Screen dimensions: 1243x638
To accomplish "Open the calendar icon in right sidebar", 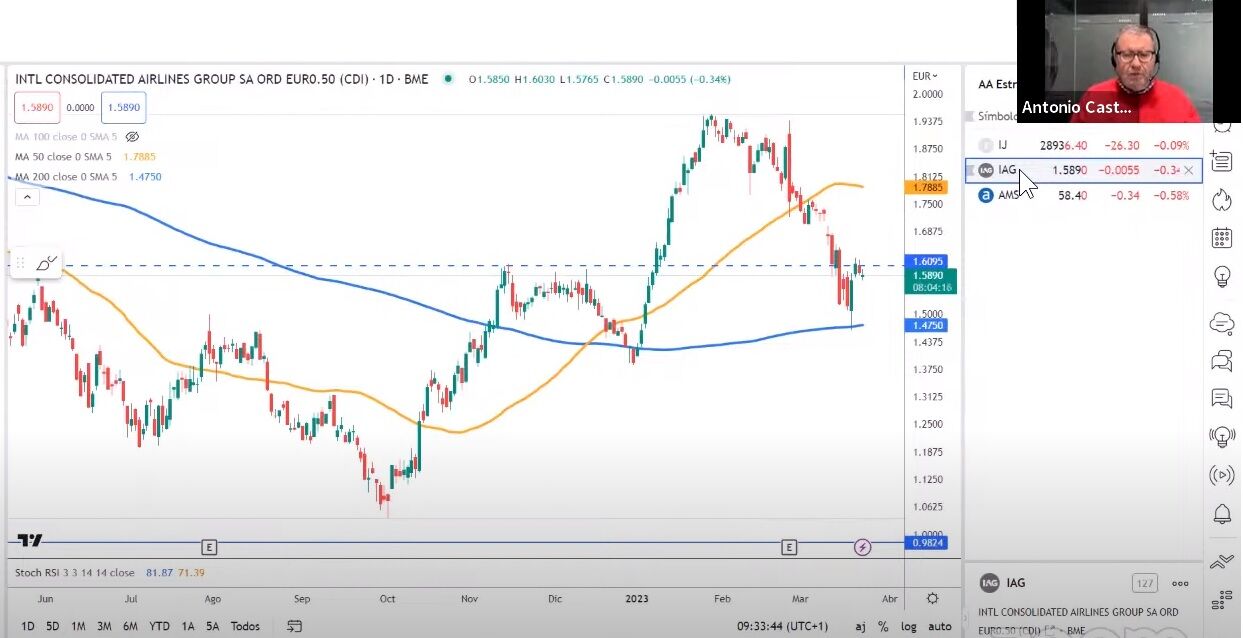I will 1221,238.
